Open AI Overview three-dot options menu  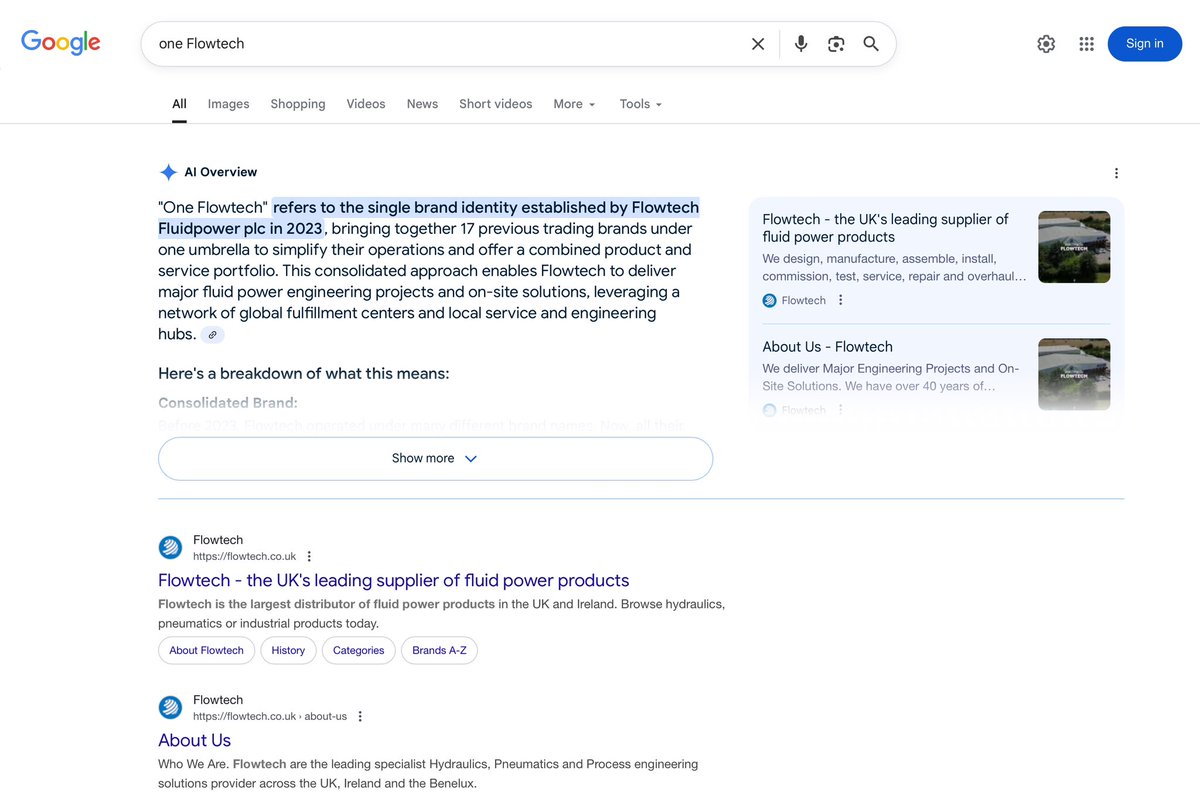click(1116, 173)
